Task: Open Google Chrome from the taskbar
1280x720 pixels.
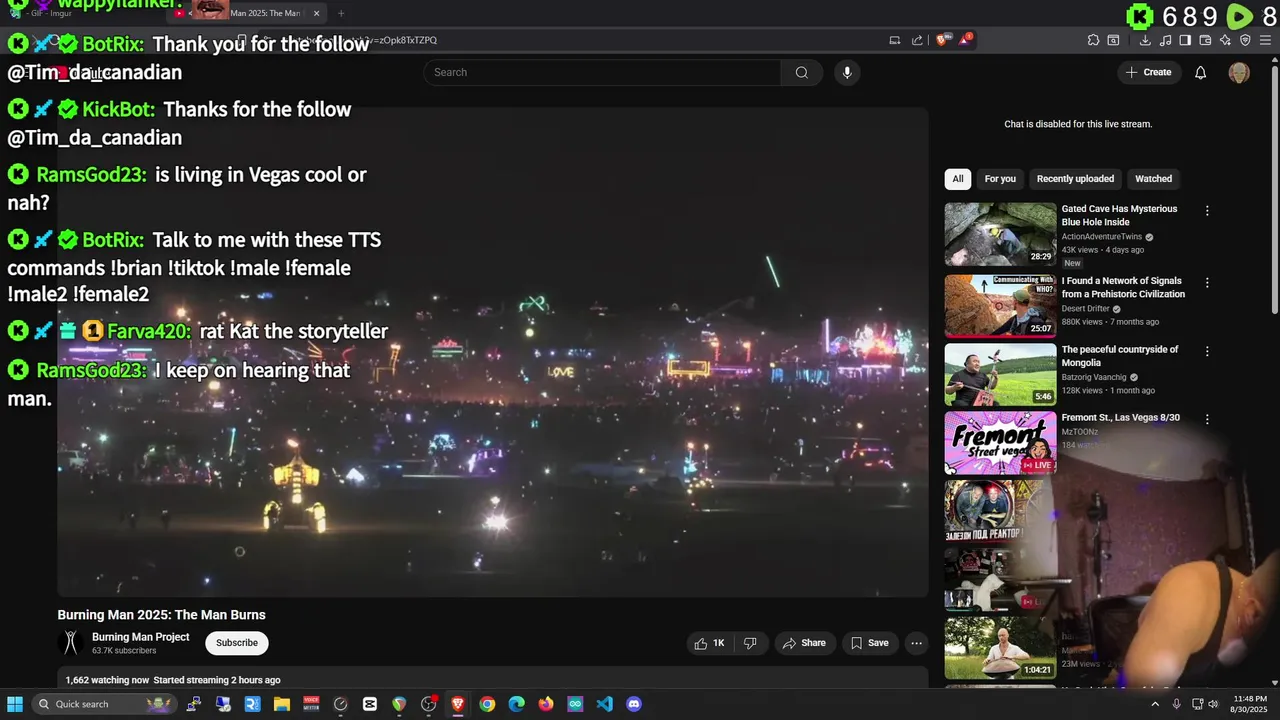Action: pos(487,704)
